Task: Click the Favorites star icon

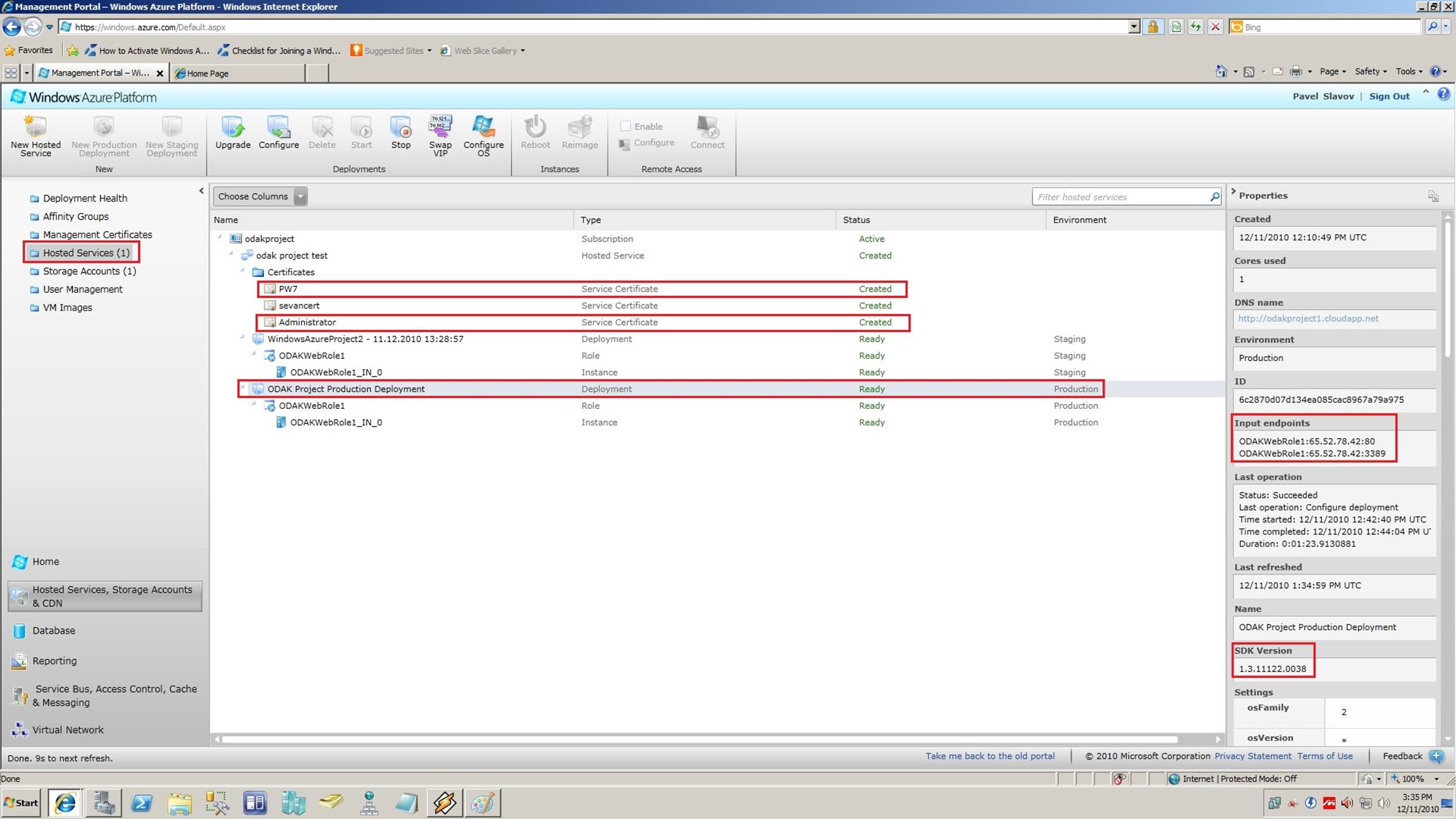Action: tap(9, 50)
